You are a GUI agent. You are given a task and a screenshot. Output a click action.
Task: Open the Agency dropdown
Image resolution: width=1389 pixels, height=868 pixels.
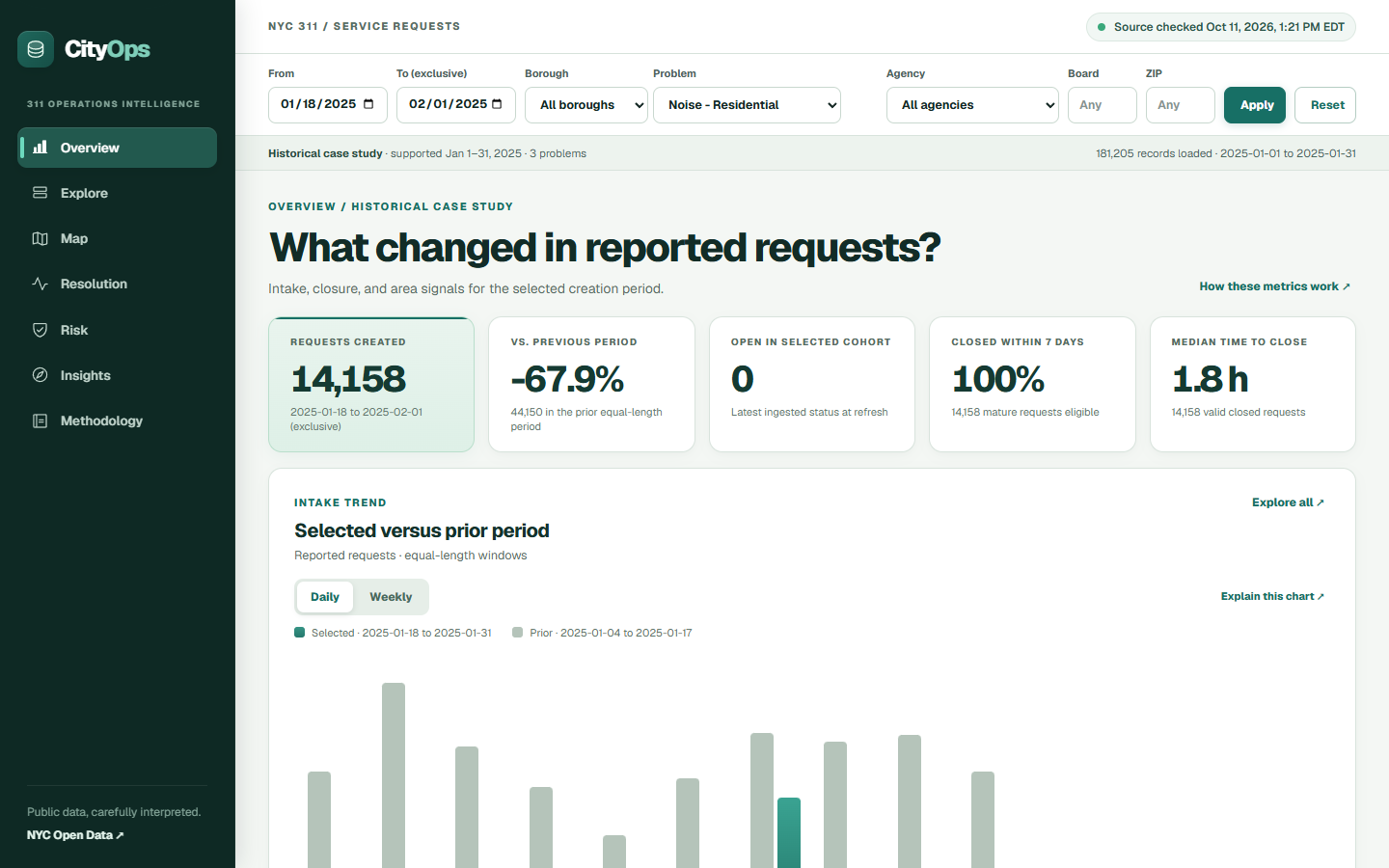point(972,105)
